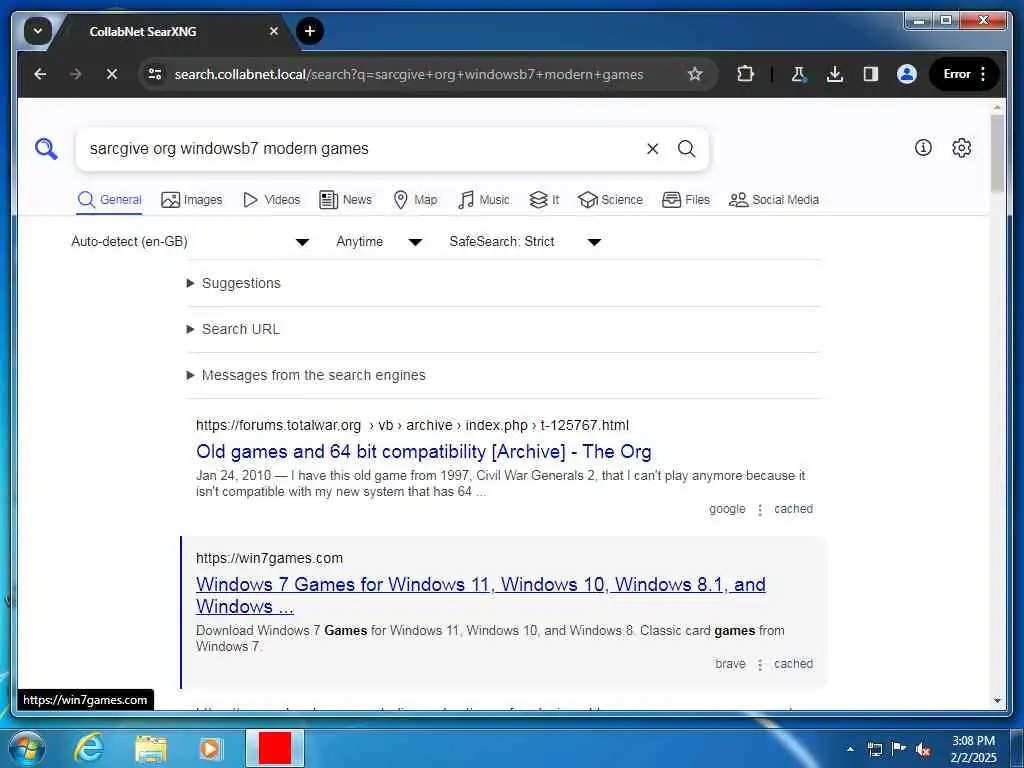
Task: Click the SearXNG magnifier logo
Action: 46,149
